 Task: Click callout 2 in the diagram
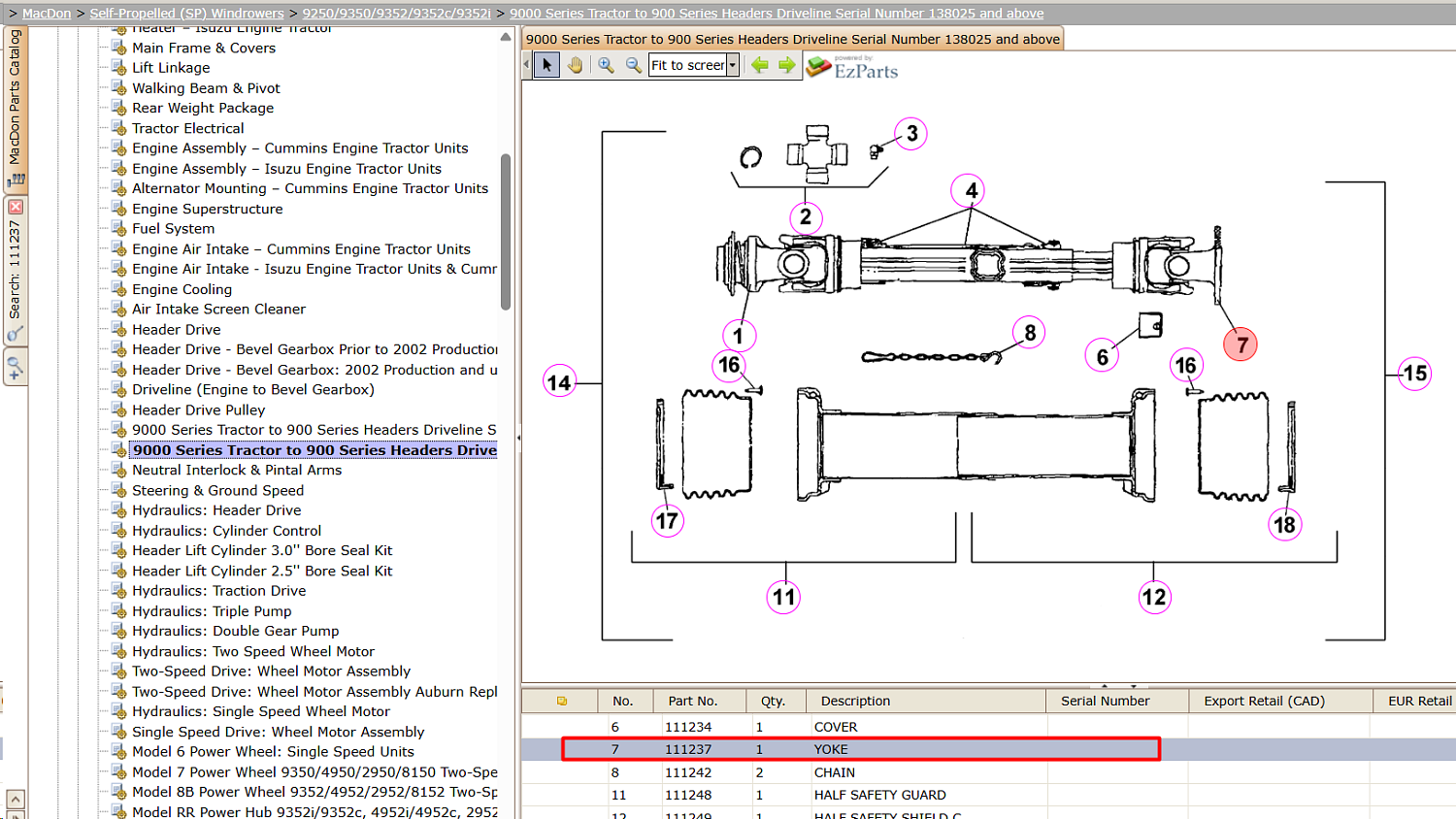tap(806, 217)
